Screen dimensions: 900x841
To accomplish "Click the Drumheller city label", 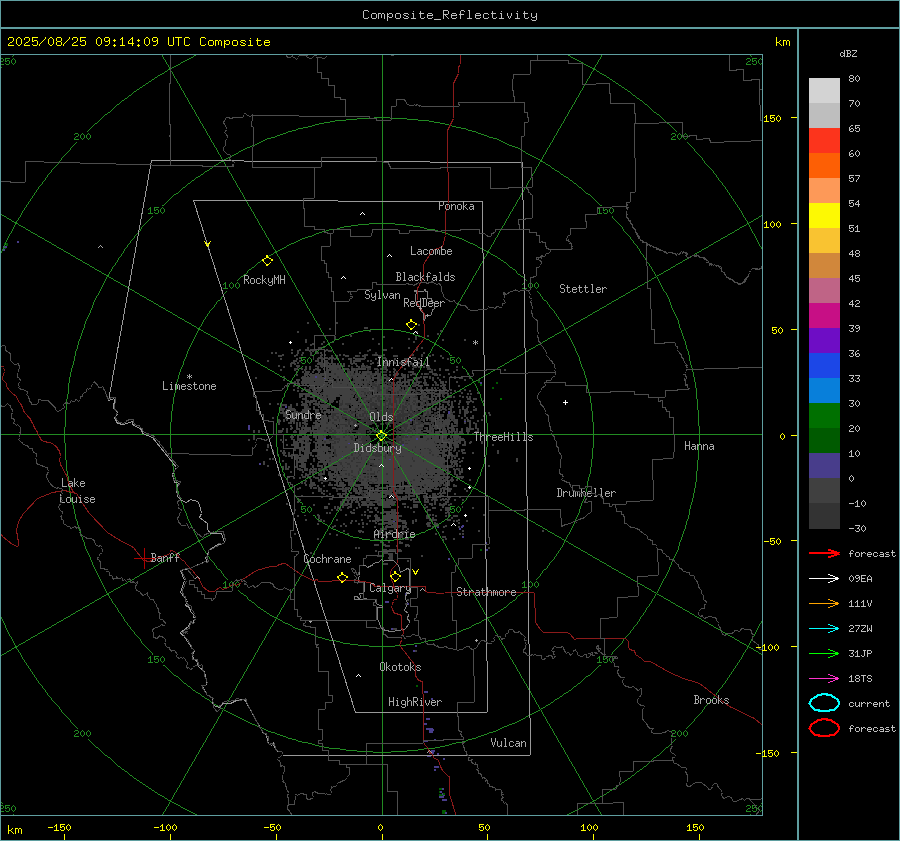I will [x=586, y=493].
